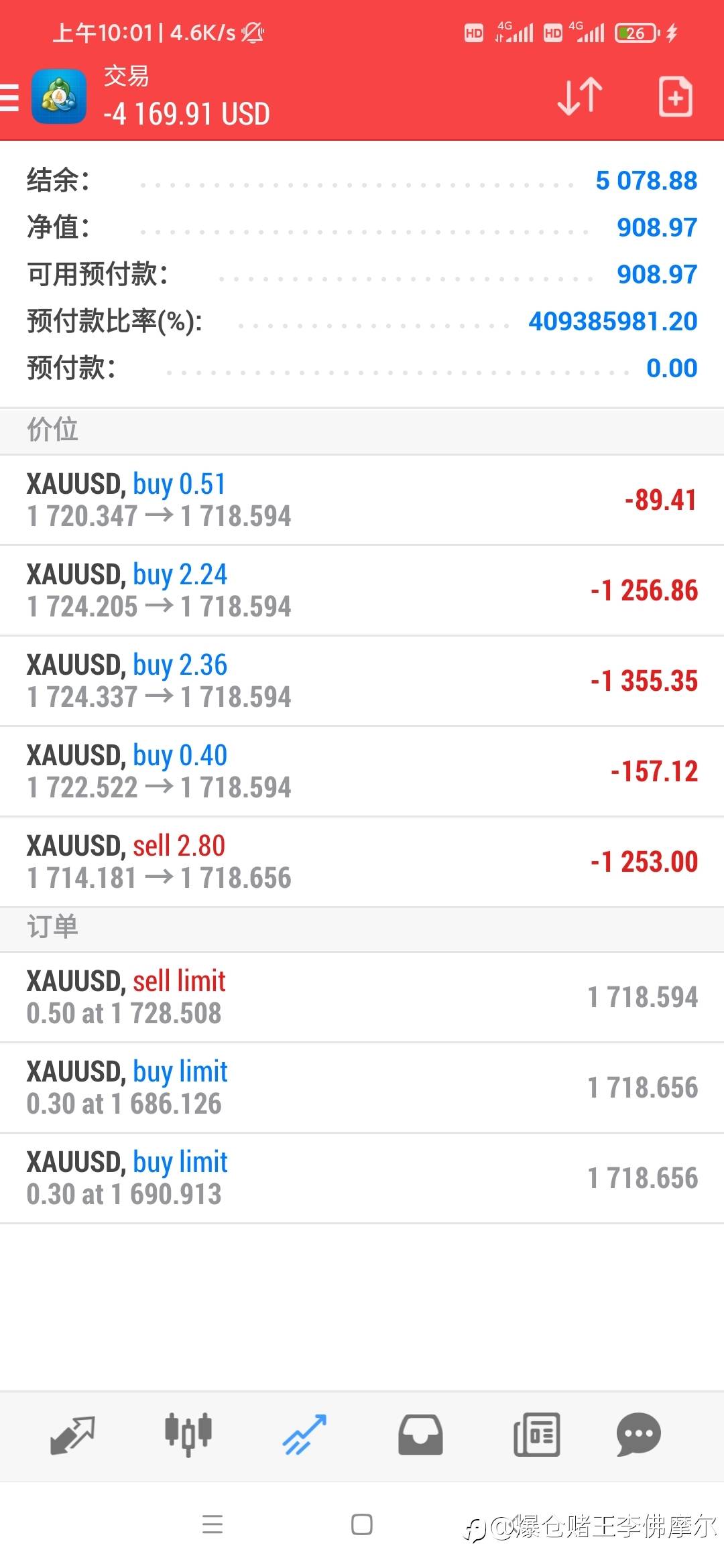
Task: Select the XAUUSD buy 2.24 position
Action: [x=362, y=590]
